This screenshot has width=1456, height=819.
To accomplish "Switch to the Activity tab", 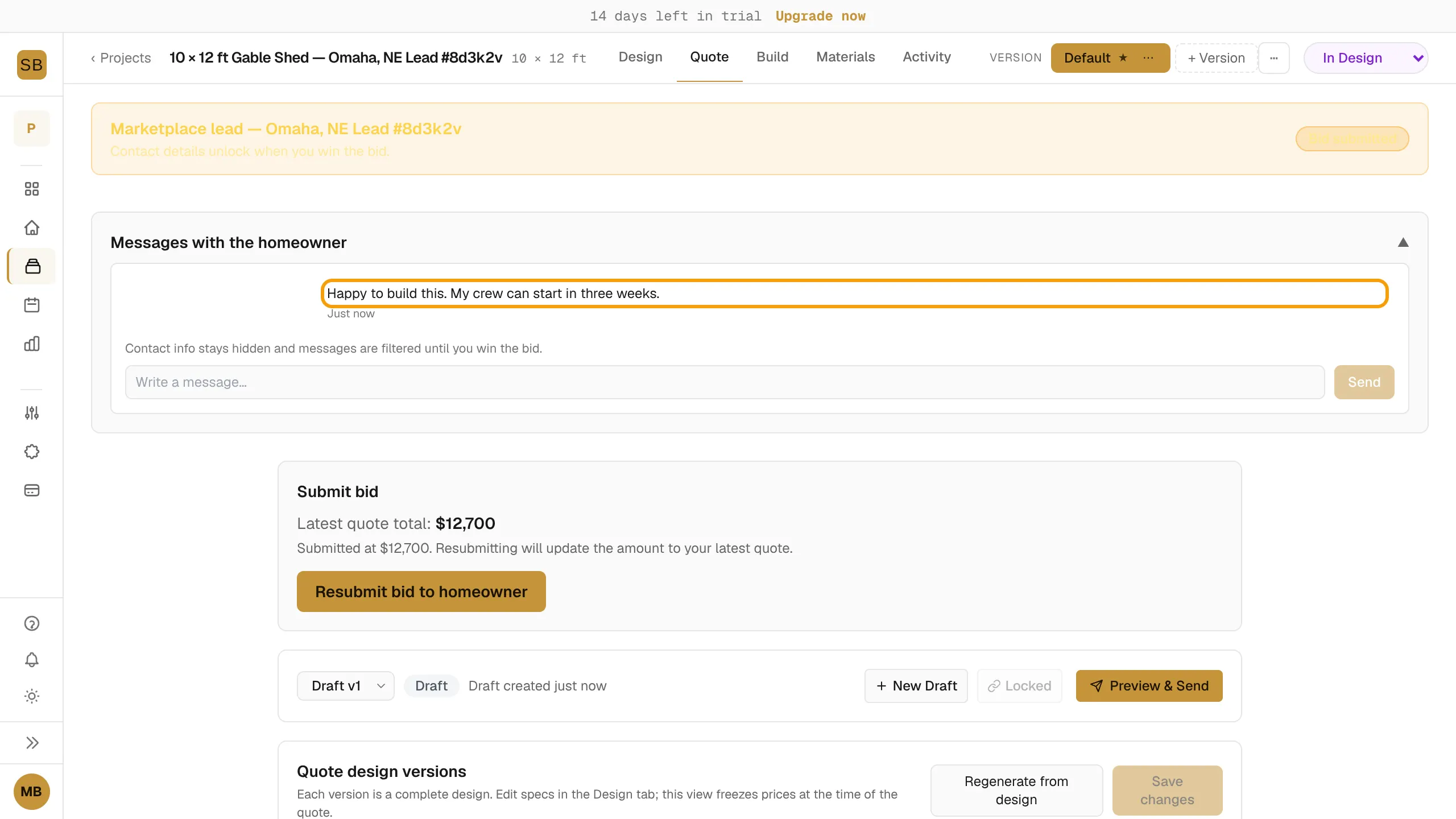I will (926, 57).
